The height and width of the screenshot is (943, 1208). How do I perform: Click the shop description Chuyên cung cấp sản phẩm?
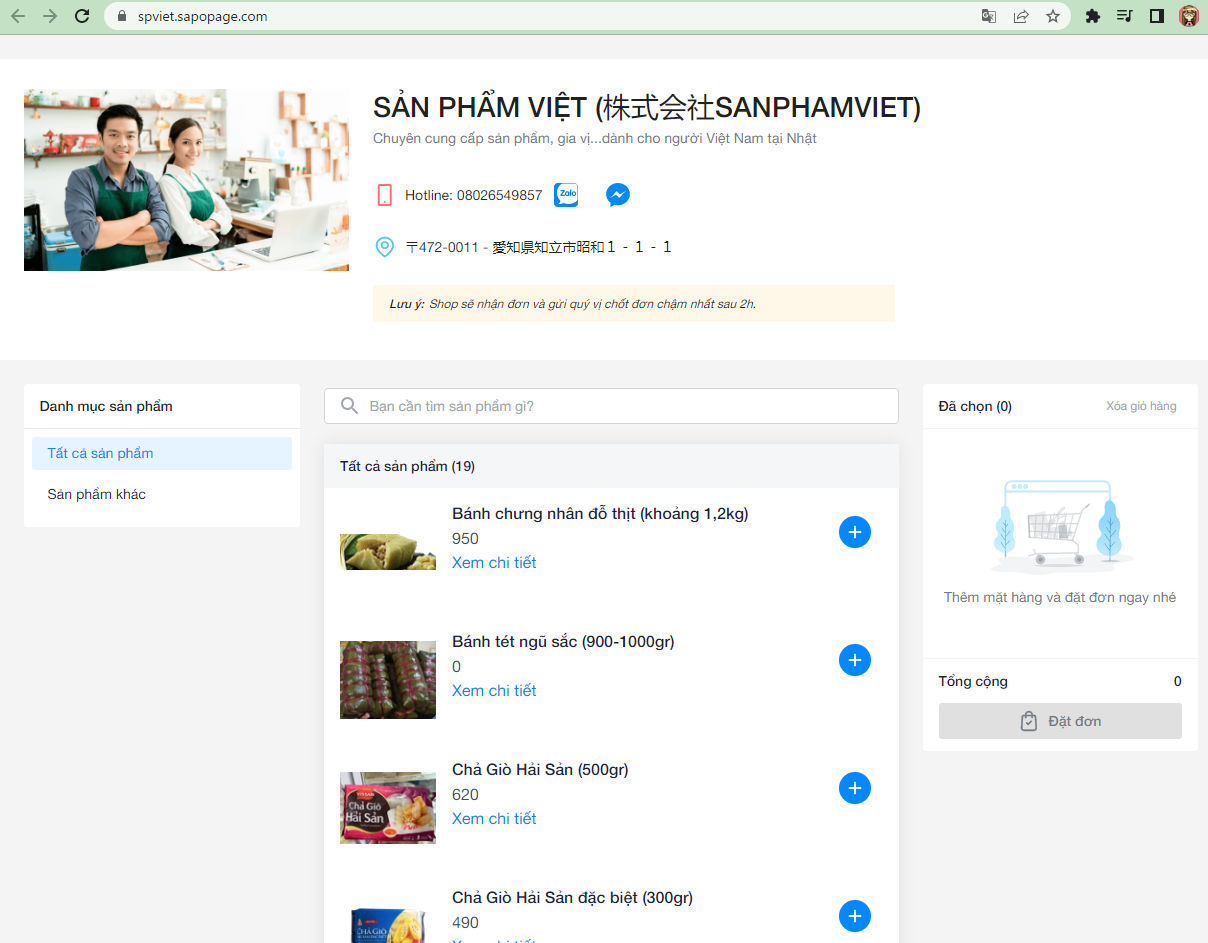pyautogui.click(x=595, y=139)
